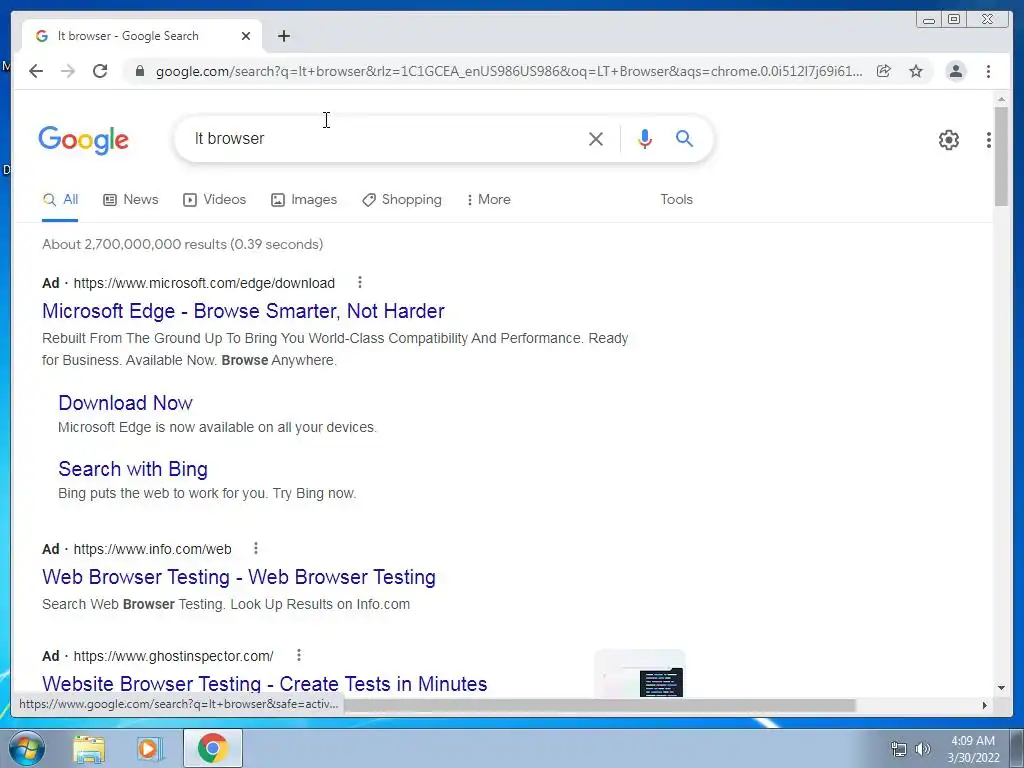
Task: Open search Tools options
Action: click(x=676, y=200)
